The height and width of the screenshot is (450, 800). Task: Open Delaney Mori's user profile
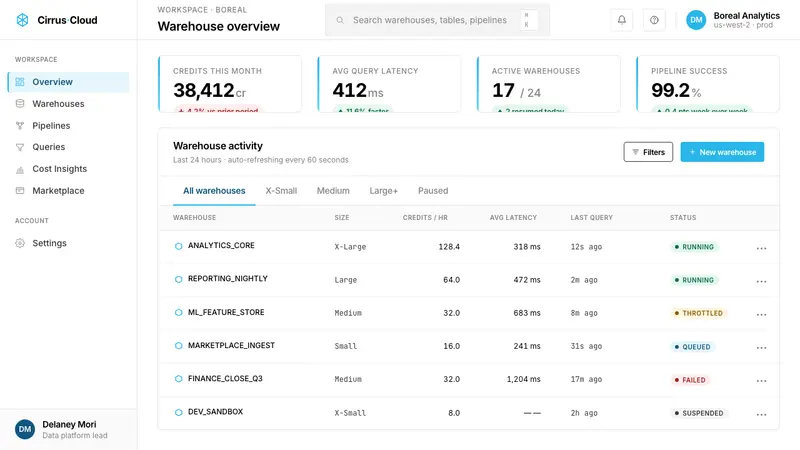tap(68, 430)
